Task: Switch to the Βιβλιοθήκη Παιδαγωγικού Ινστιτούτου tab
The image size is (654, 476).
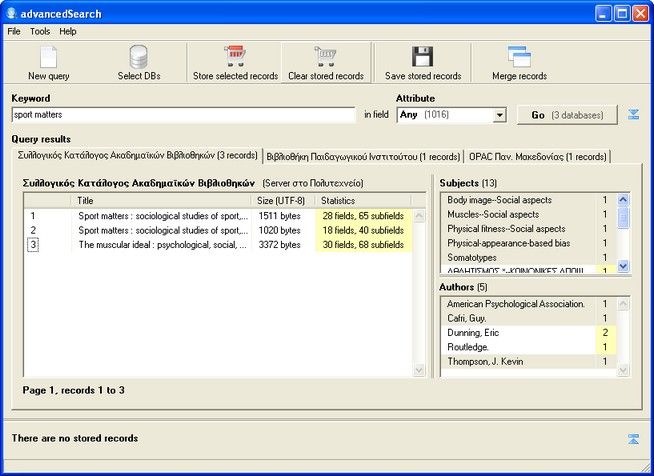Action: click(x=363, y=157)
